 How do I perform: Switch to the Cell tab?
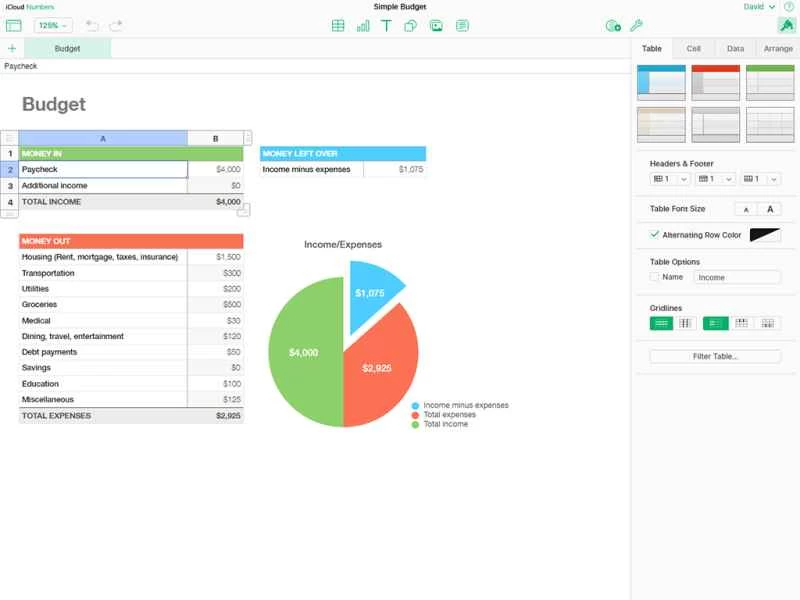(694, 47)
